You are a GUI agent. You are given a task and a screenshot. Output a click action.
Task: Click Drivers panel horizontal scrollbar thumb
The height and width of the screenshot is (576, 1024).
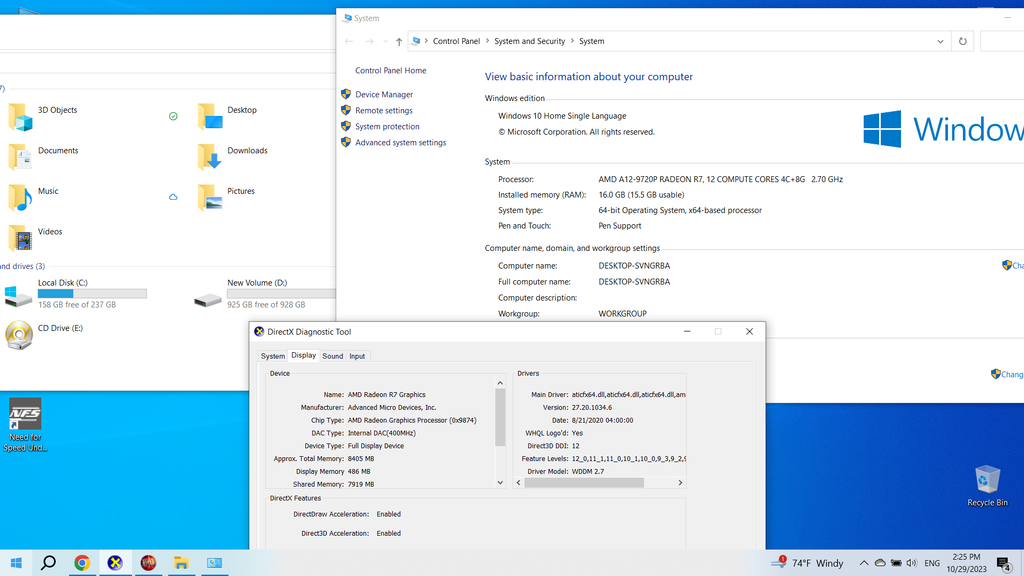[584, 483]
